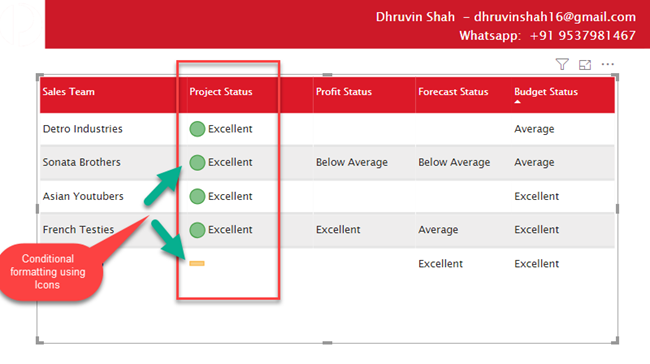Screen dimensions: 650x364
Task: Click Average Budget Status for Sonata Brothers
Action: pyautogui.click(x=534, y=162)
